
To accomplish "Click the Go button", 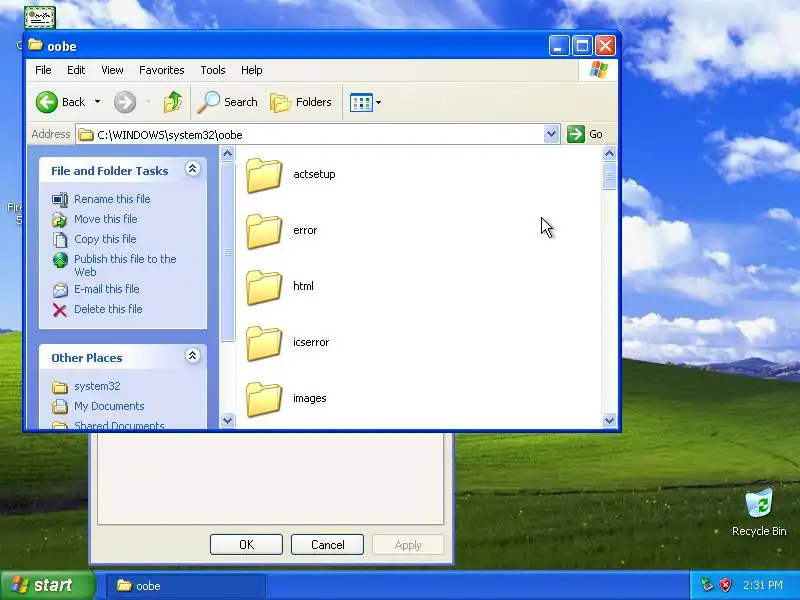I will (x=585, y=134).
